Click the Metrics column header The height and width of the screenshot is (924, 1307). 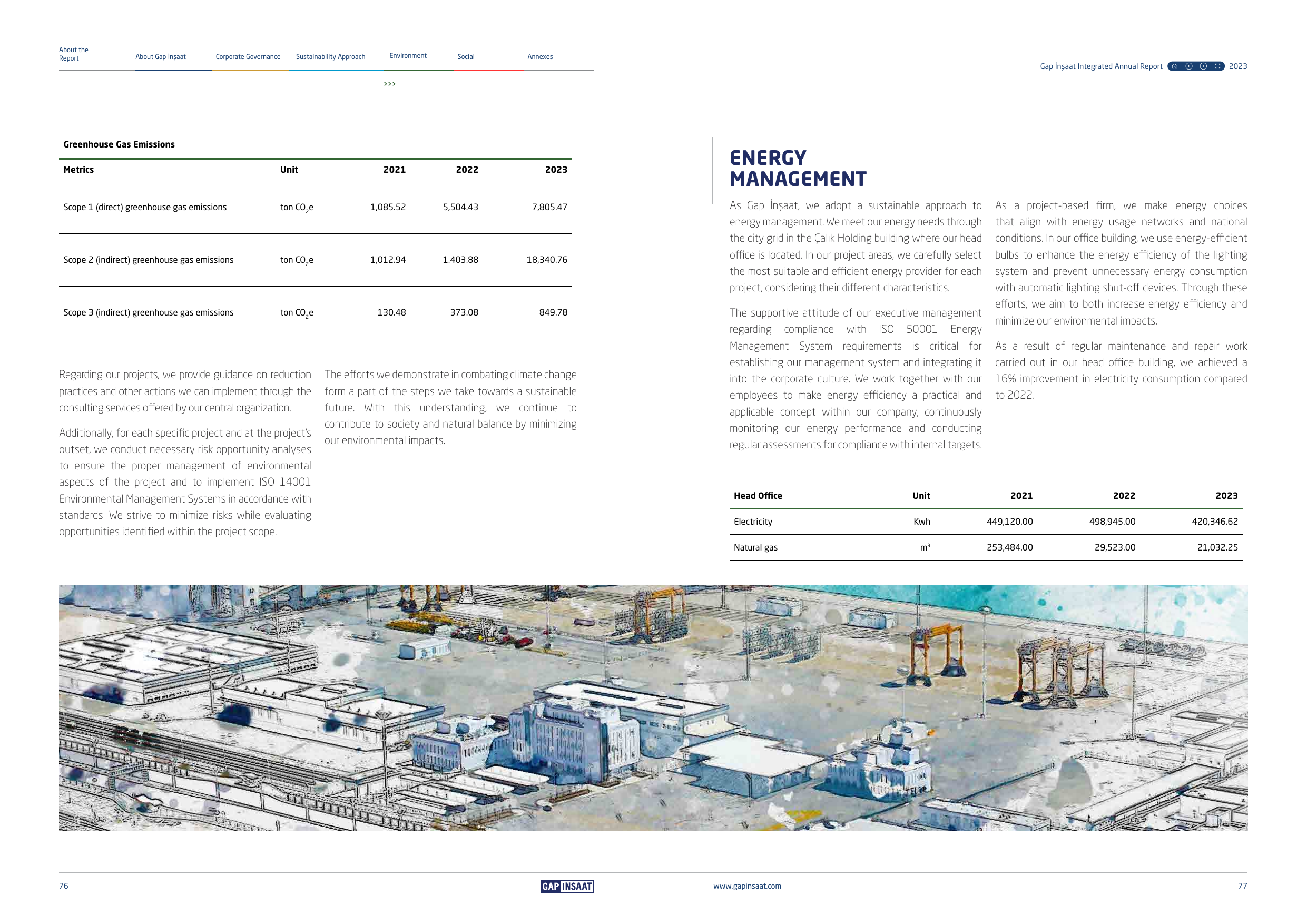[x=78, y=169]
